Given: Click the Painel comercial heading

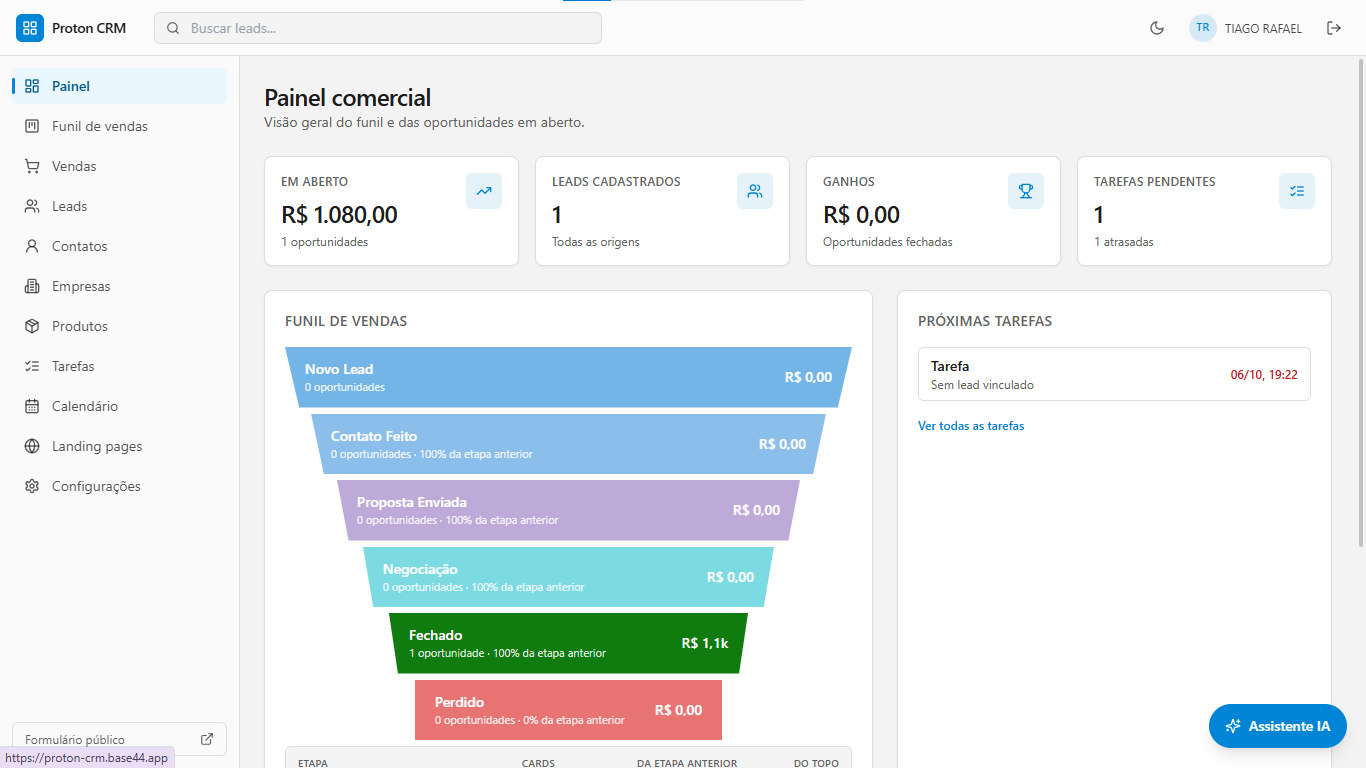Looking at the screenshot, I should (348, 98).
